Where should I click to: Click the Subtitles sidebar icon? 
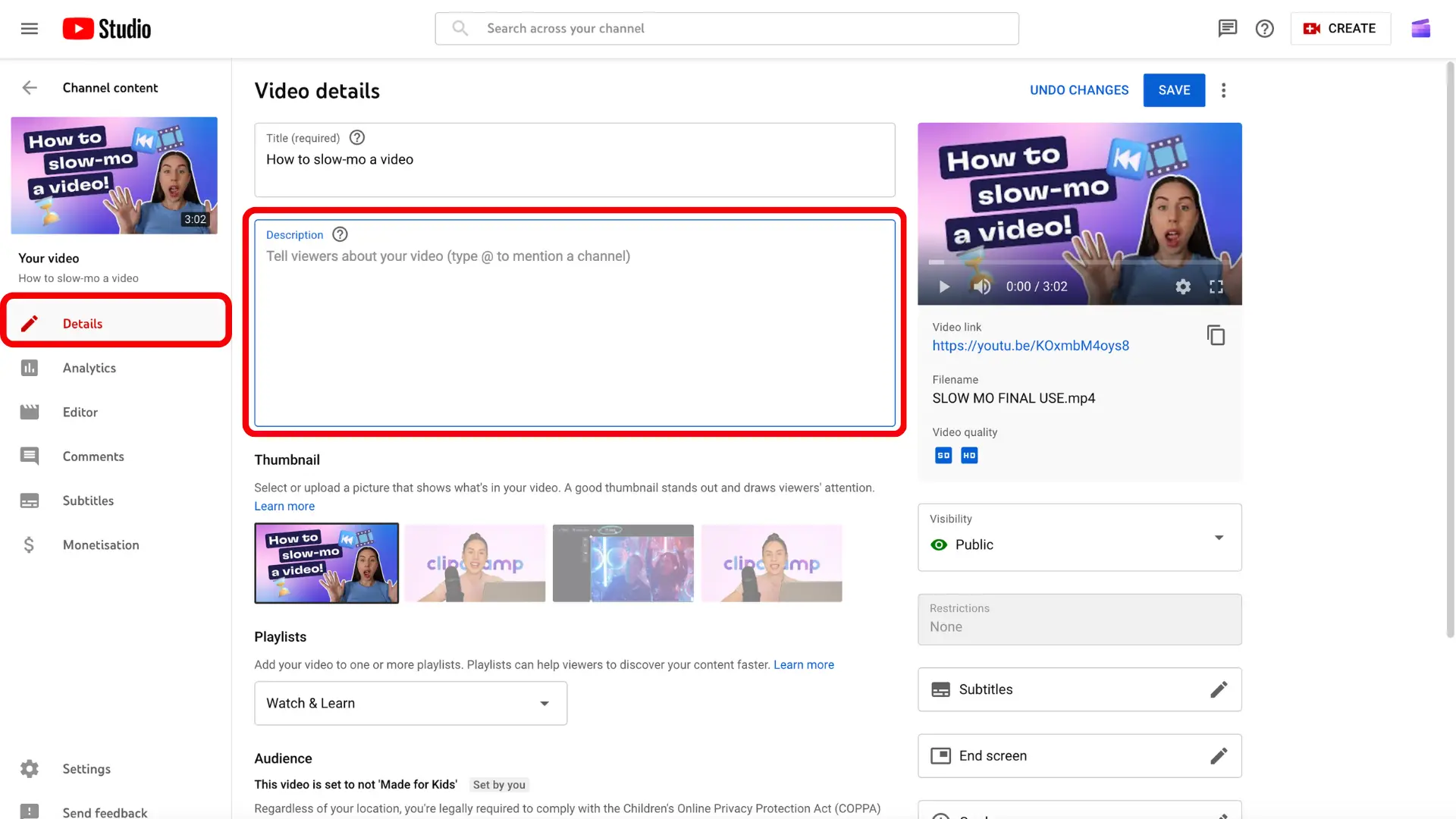(29, 499)
